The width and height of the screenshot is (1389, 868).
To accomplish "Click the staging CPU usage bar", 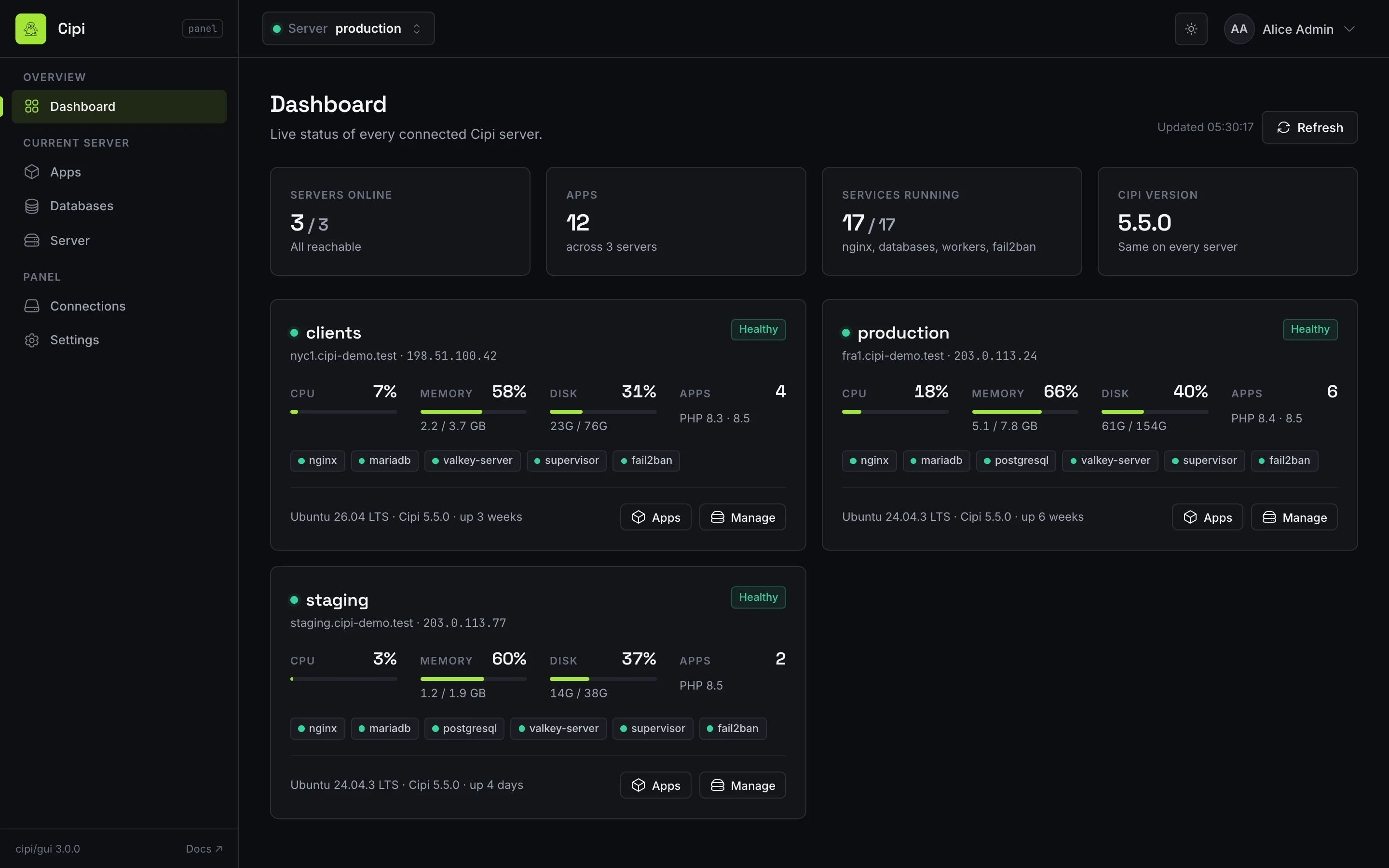I will [343, 679].
